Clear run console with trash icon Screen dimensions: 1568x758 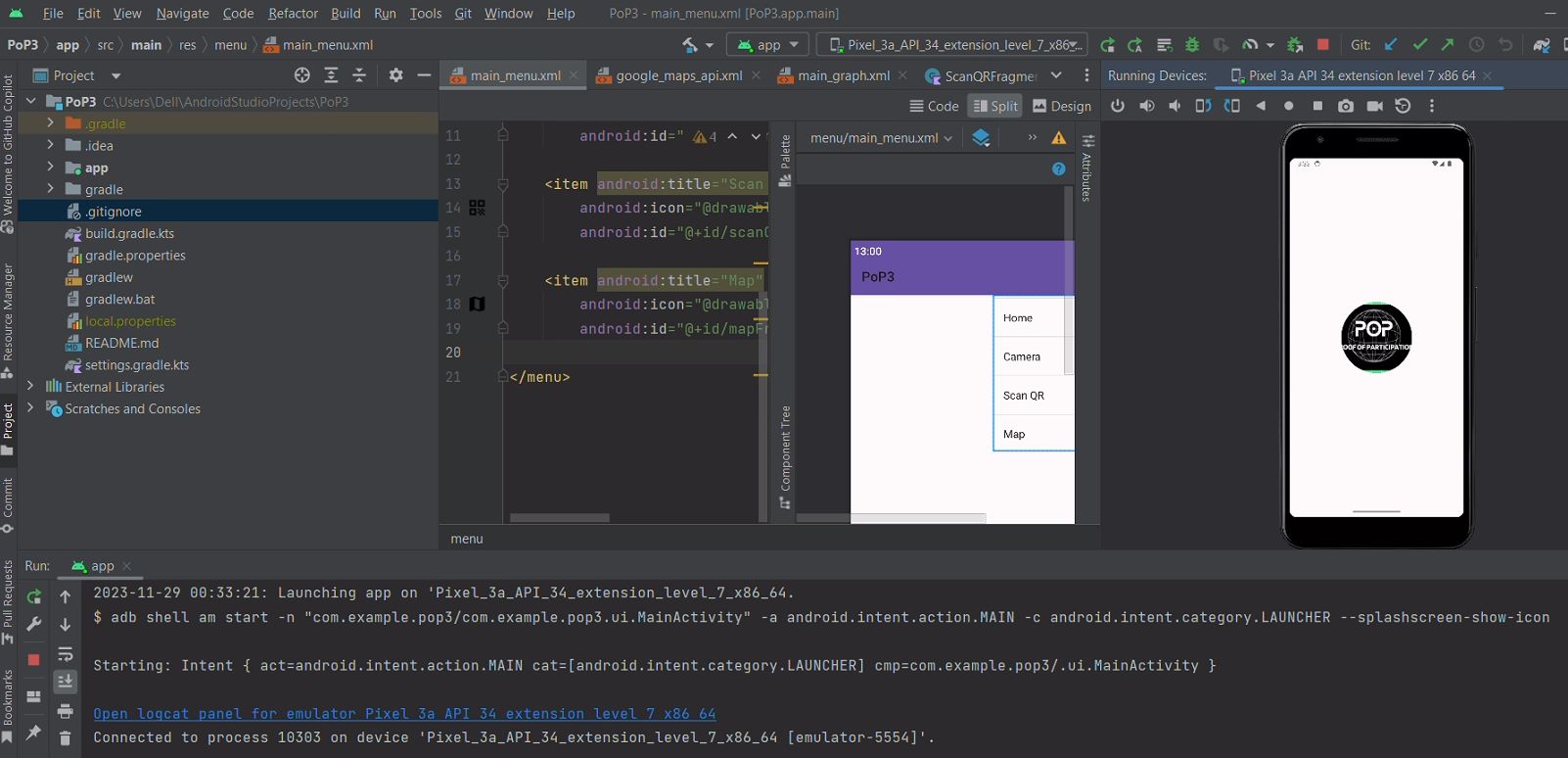tap(66, 737)
